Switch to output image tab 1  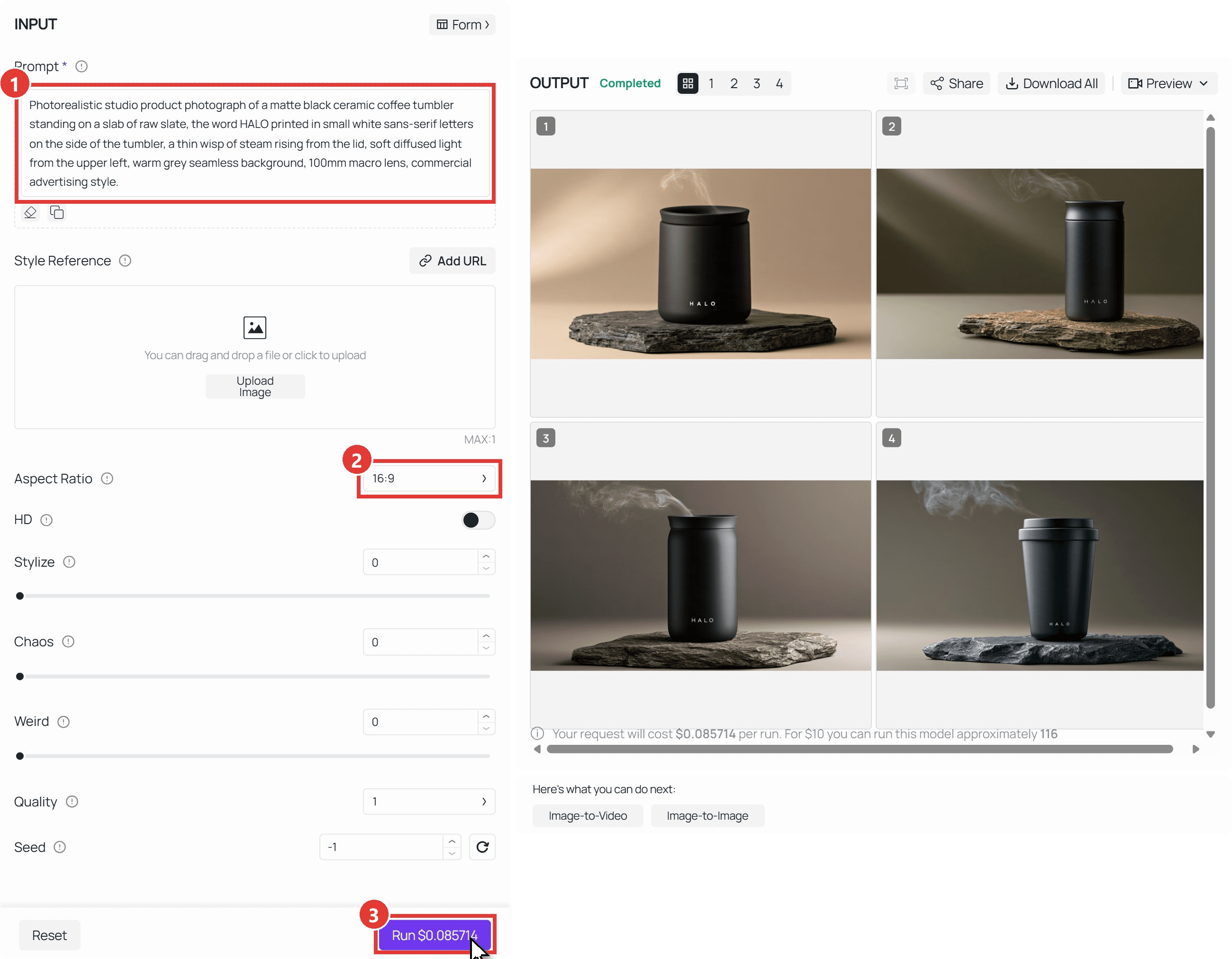(711, 83)
